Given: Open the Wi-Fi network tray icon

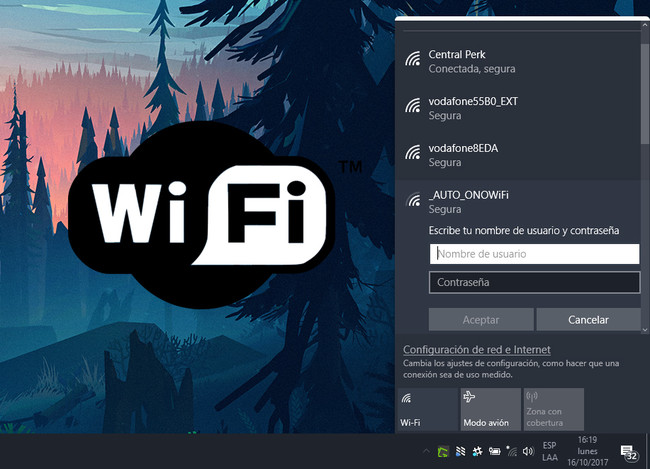Looking at the screenshot, I should pyautogui.click(x=512, y=451).
